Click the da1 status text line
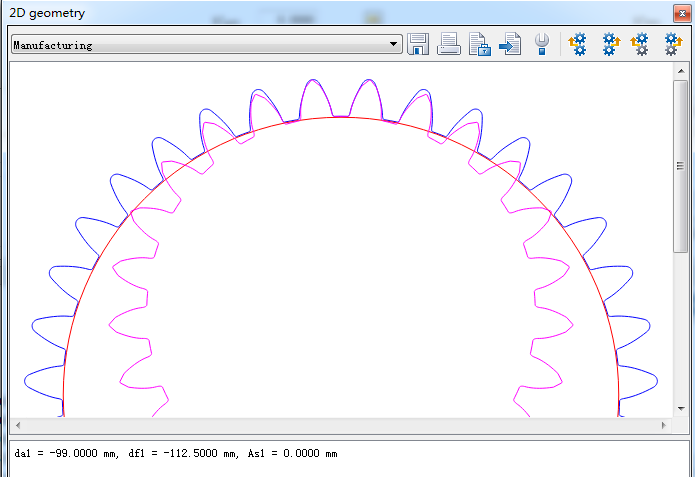Screen dimensions: 695x477 click(x=176, y=454)
